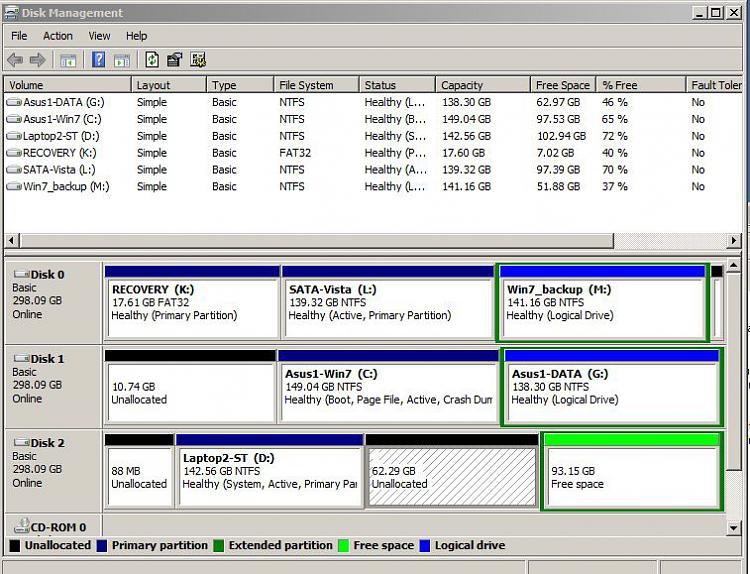
Task: Select the 88 MB Unallocated block
Action: [139, 471]
